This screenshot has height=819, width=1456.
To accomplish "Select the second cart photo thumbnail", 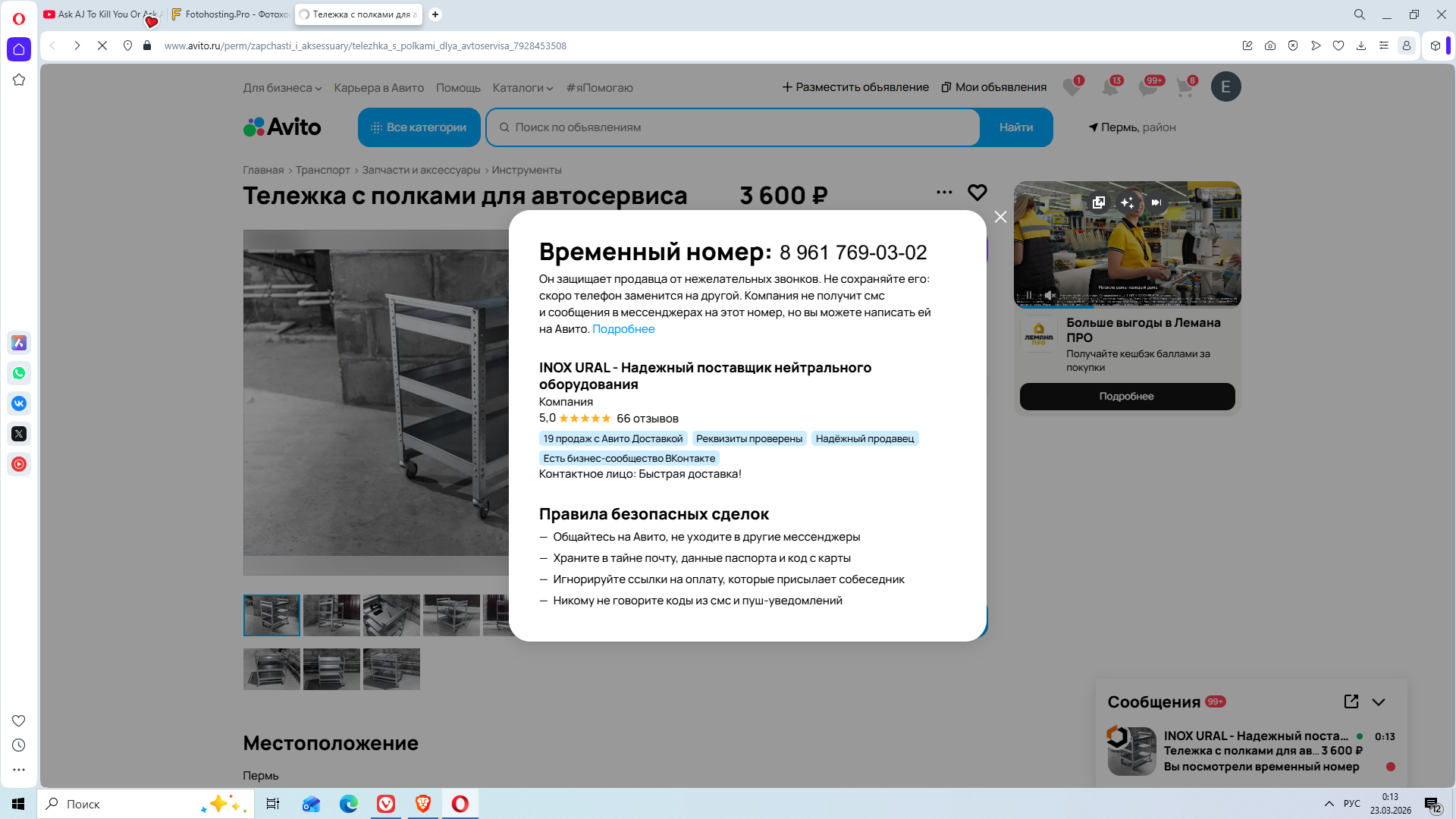I will click(x=331, y=615).
